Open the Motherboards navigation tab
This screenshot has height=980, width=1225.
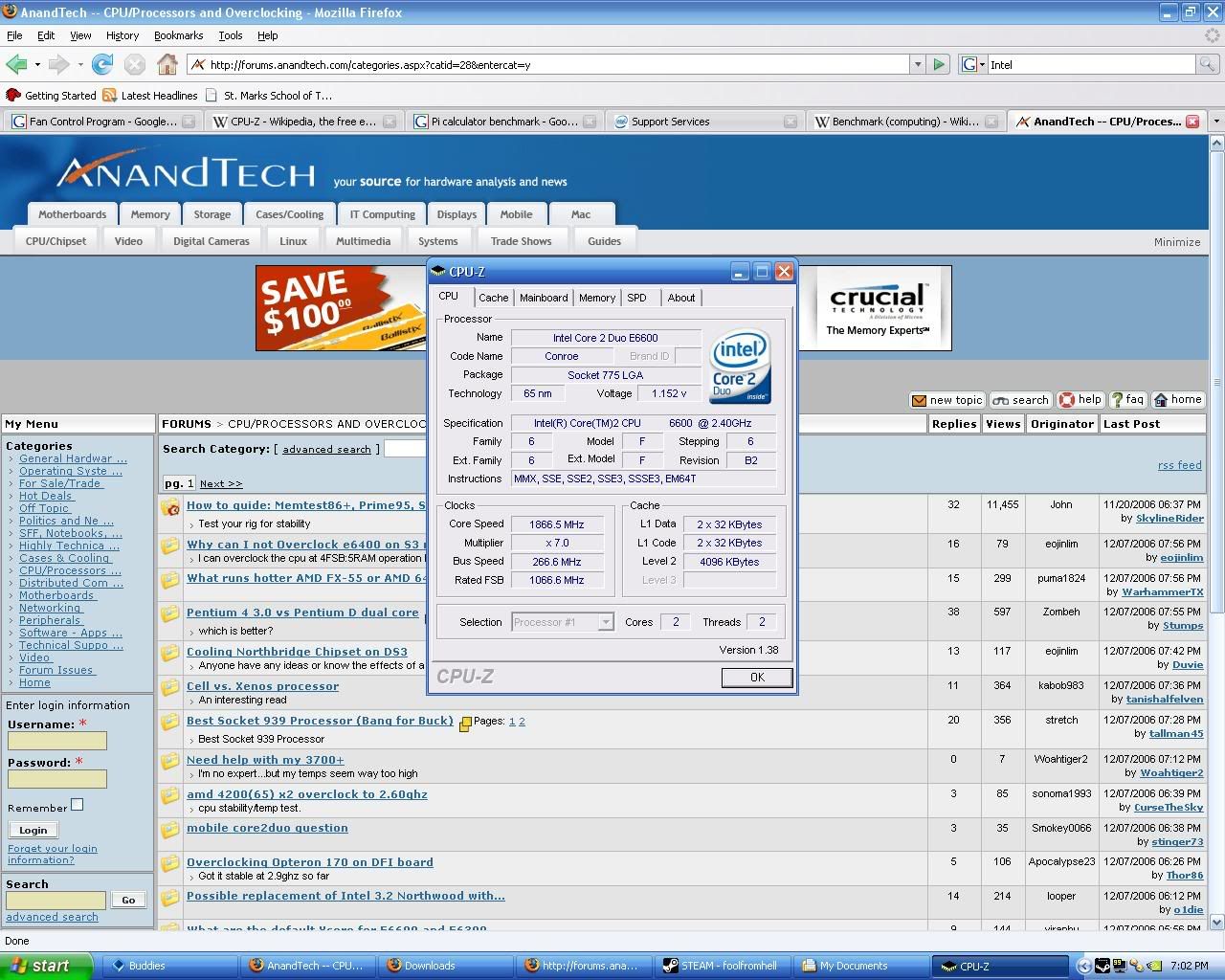pyautogui.click(x=73, y=214)
